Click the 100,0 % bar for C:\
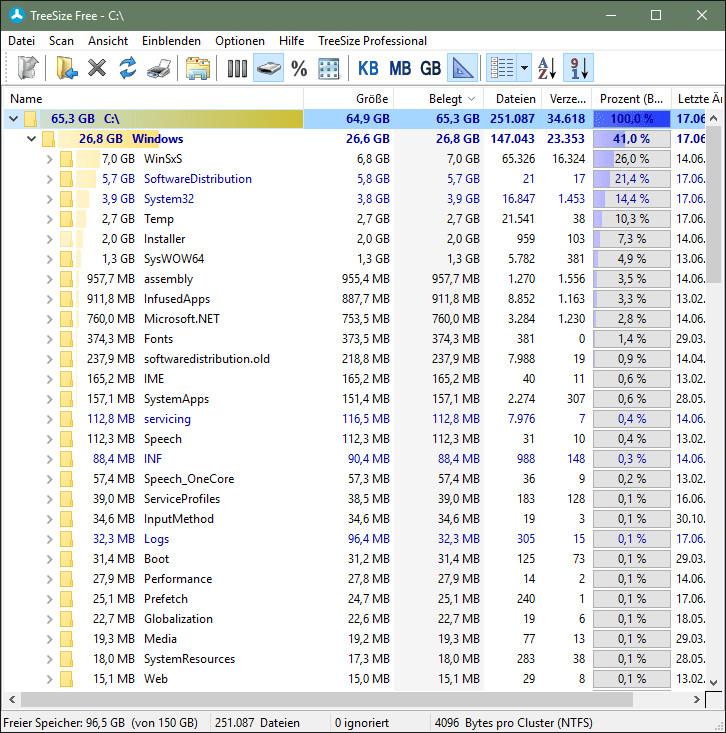The height and width of the screenshot is (733, 726). point(632,119)
